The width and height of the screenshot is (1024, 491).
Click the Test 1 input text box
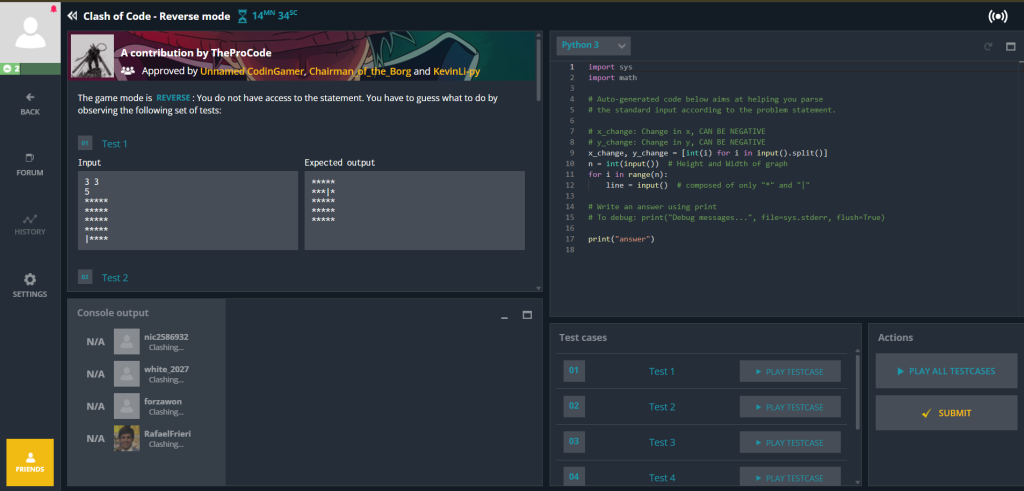point(188,210)
